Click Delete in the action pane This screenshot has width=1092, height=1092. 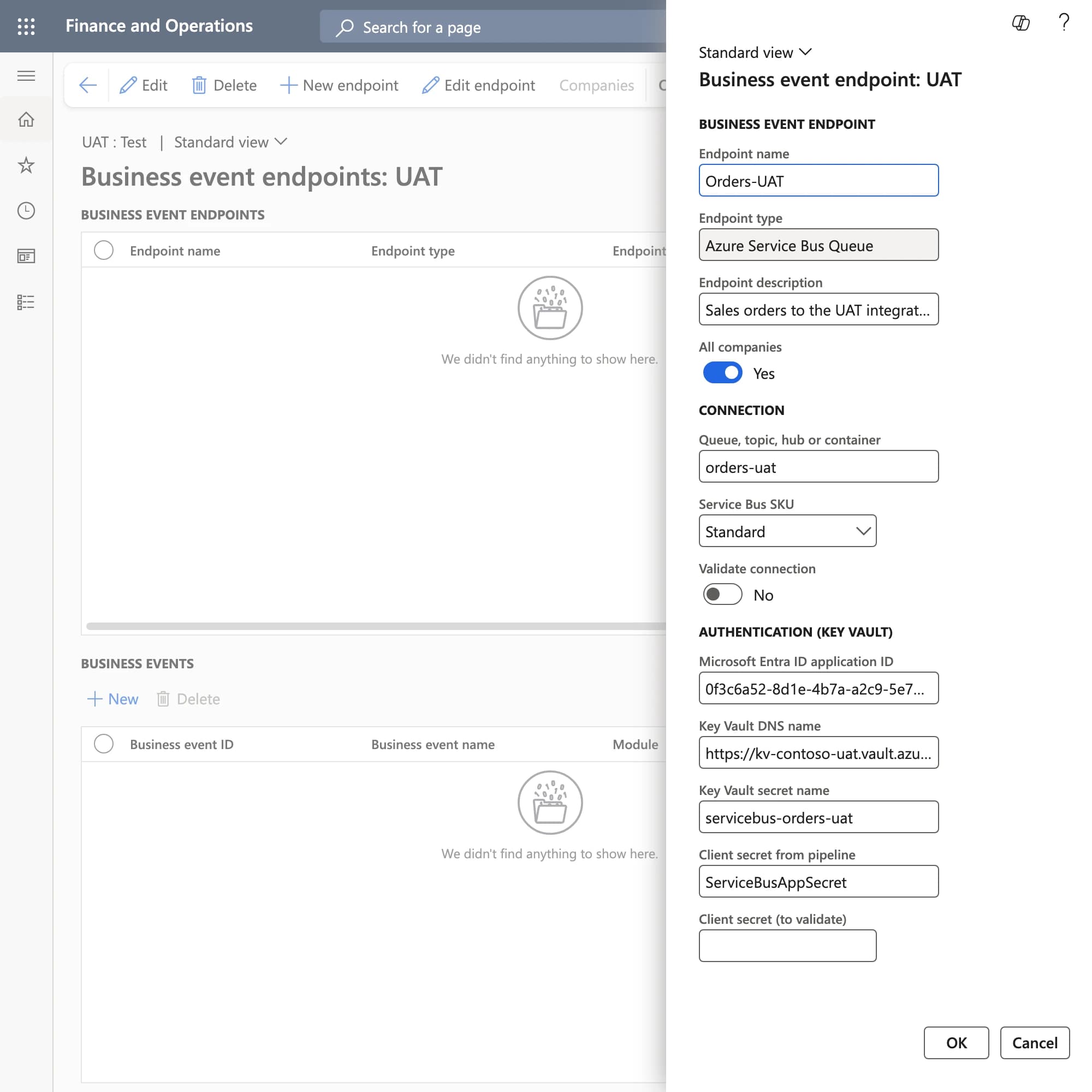224,85
